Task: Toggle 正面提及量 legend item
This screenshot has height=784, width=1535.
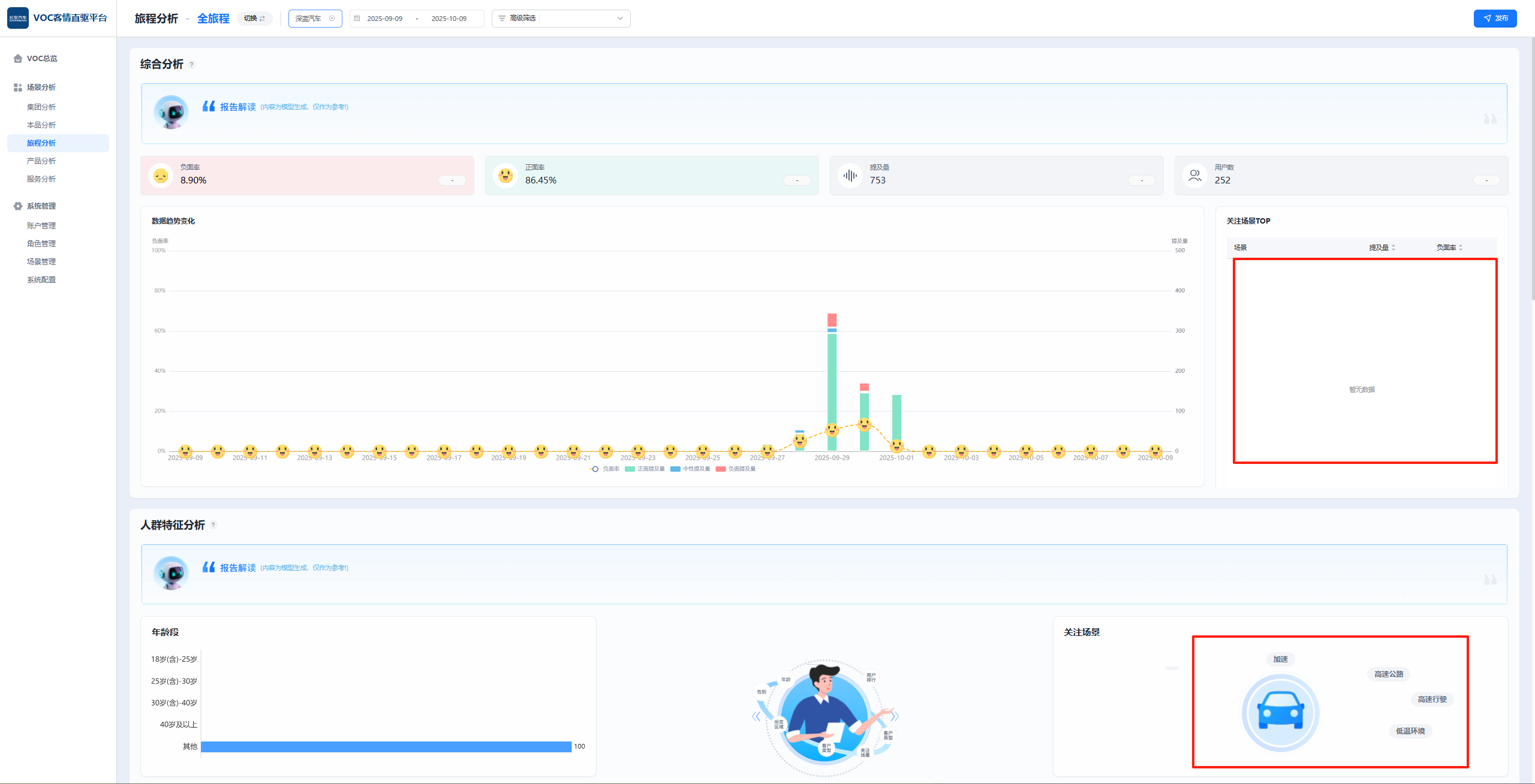Action: pos(645,469)
